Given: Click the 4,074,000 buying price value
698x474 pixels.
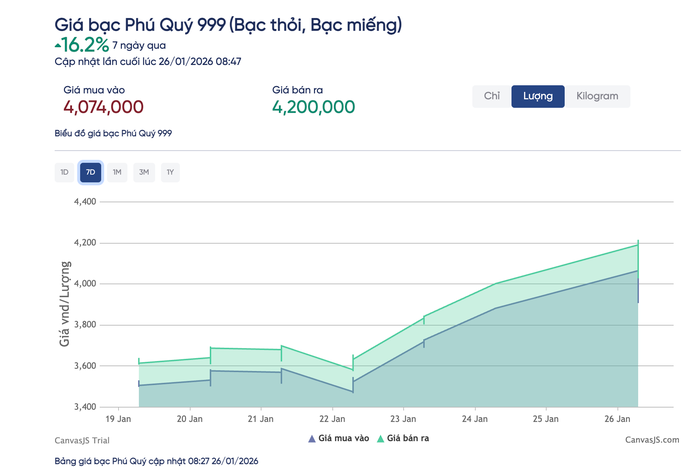Looking at the screenshot, I should click(x=102, y=107).
